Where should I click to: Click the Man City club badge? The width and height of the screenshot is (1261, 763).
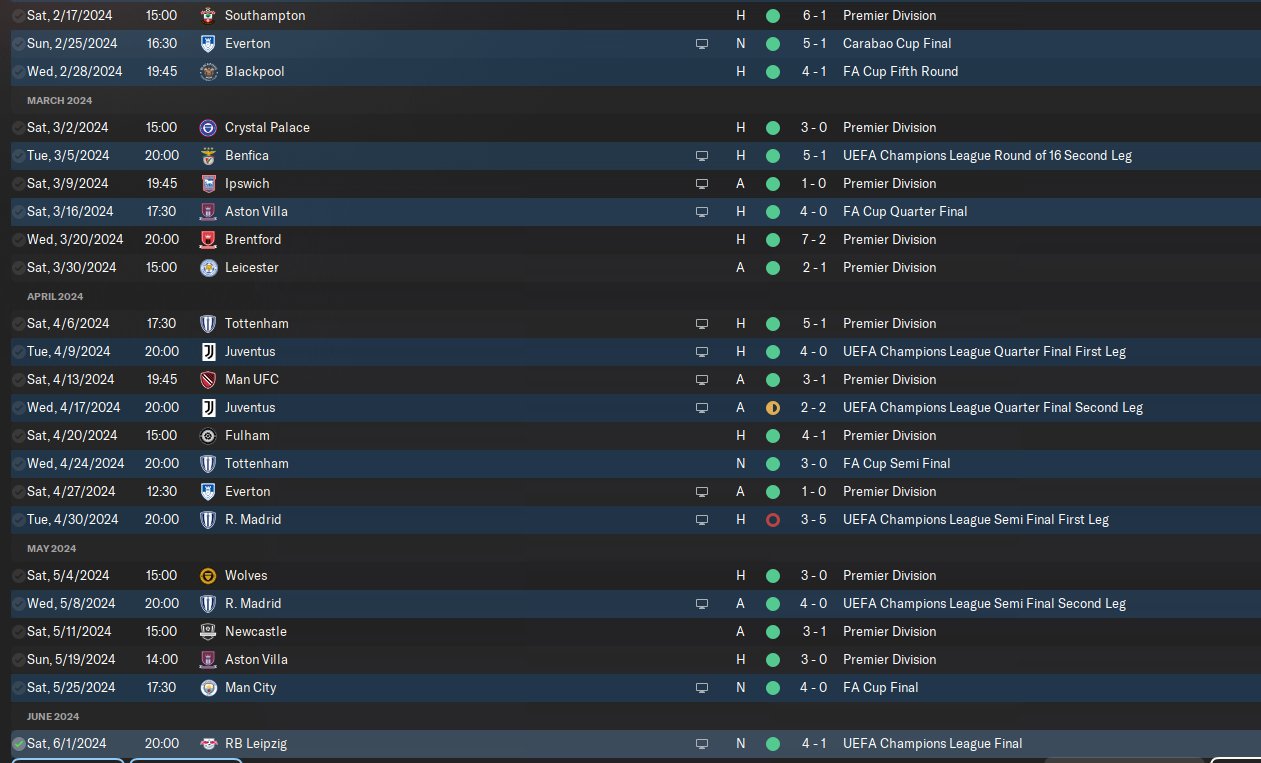(x=208, y=688)
